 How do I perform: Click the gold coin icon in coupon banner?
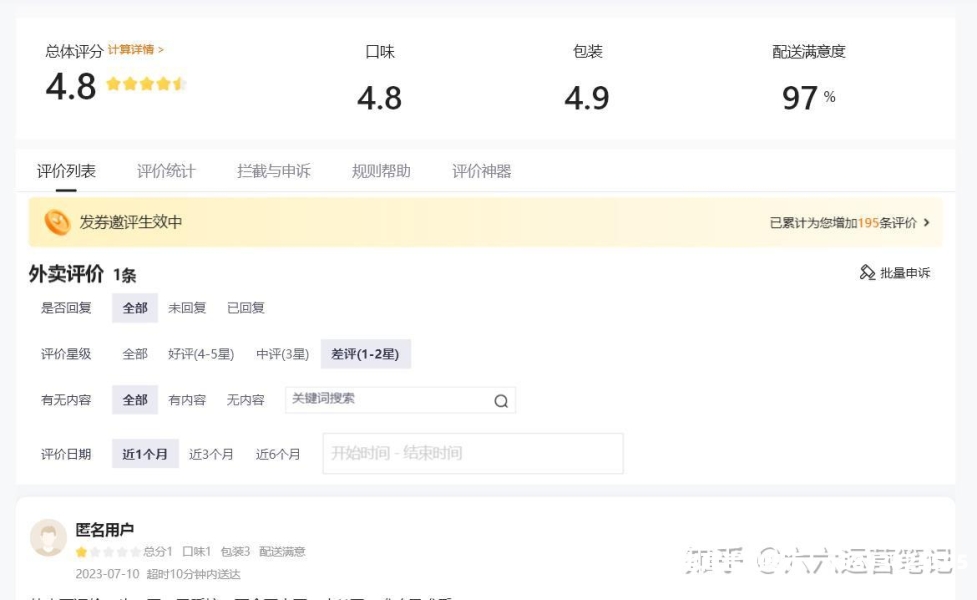click(x=57, y=222)
